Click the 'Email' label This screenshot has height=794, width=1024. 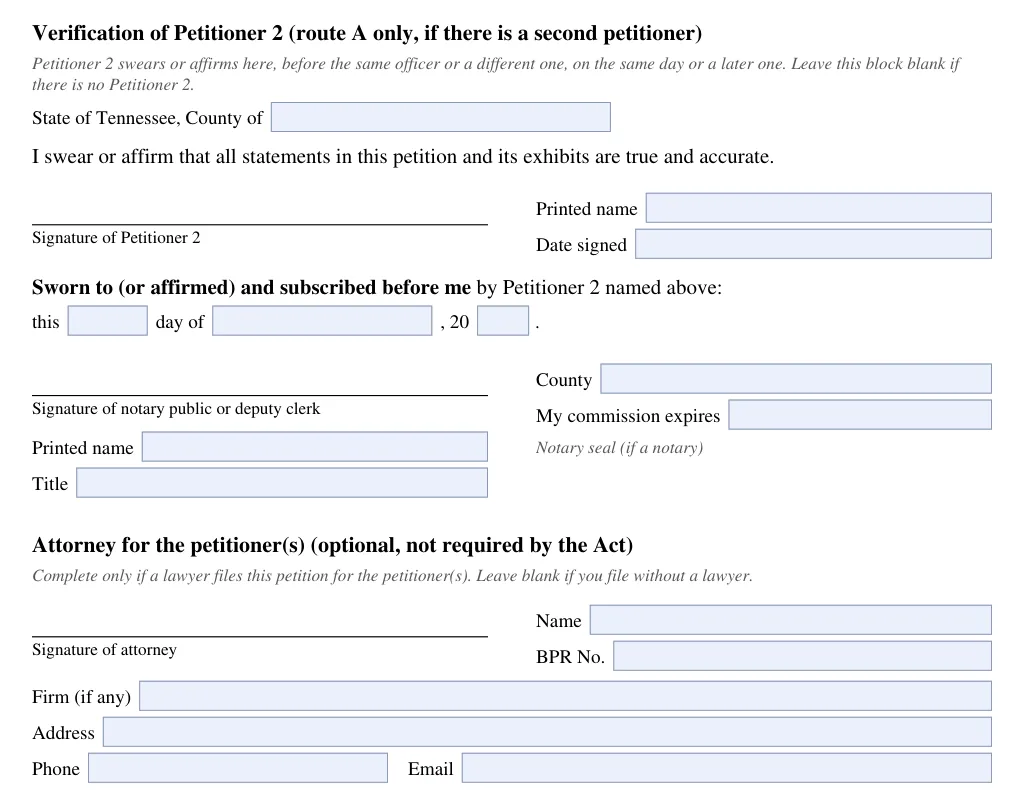coord(430,769)
